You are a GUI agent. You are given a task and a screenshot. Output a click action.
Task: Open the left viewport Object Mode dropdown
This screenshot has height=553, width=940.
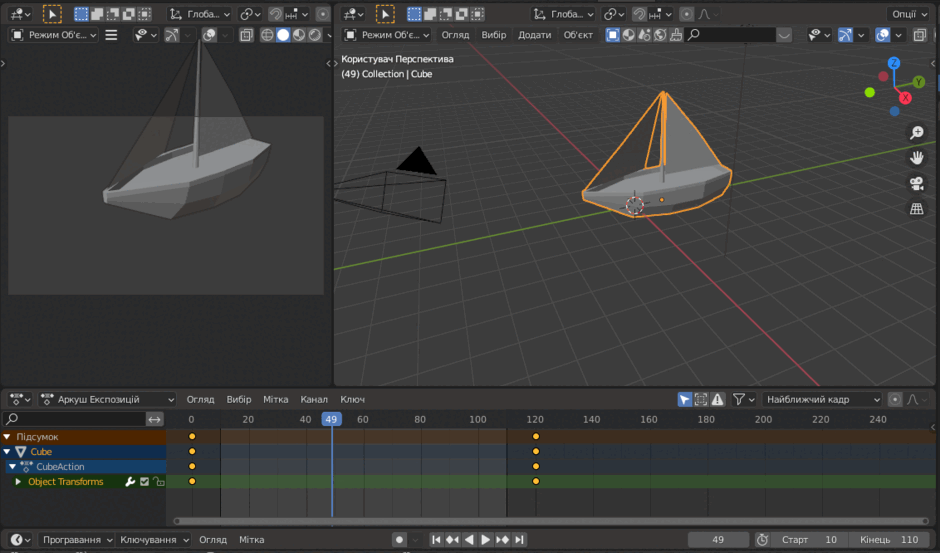54,35
